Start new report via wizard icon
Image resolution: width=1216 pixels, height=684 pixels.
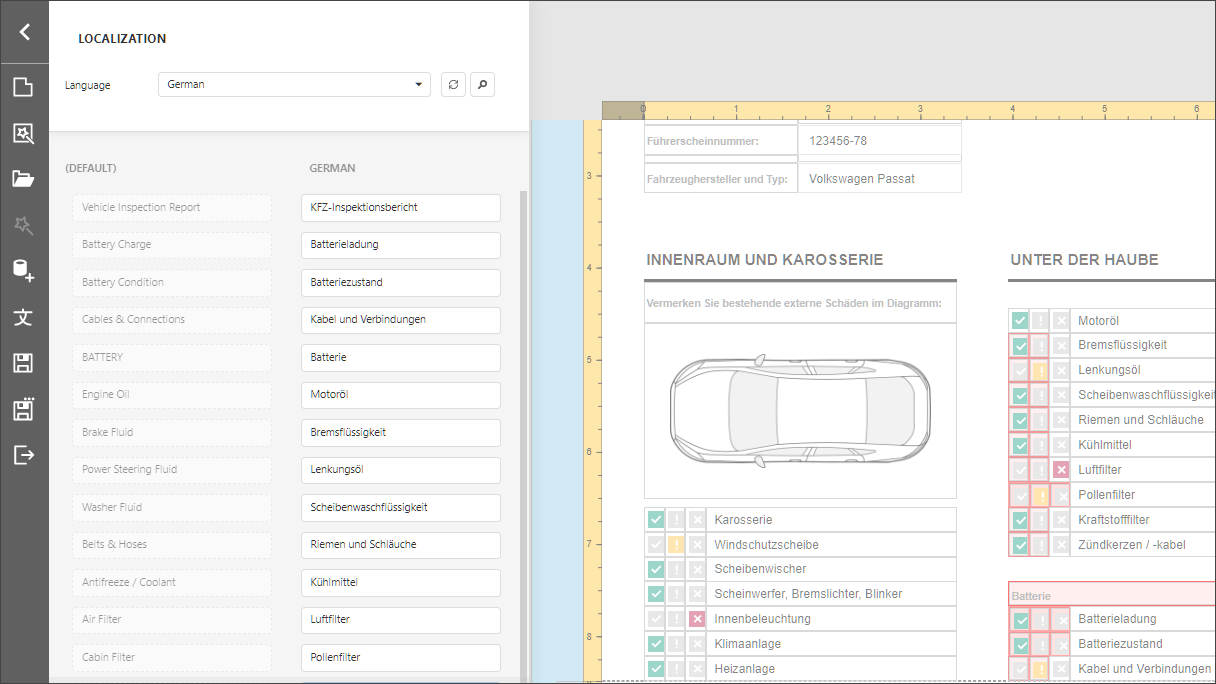point(24,133)
